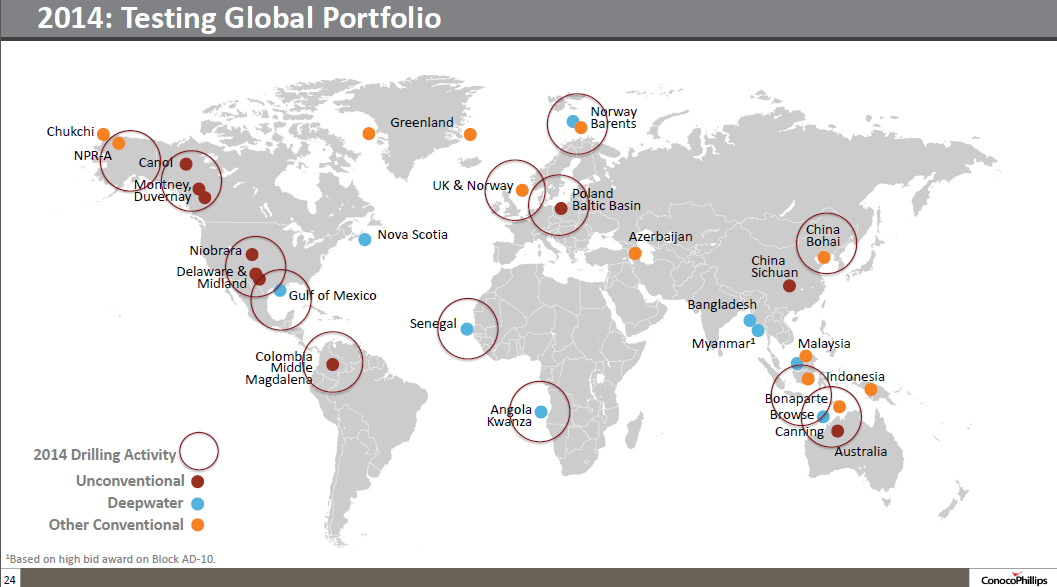
Task: Select the Nova Scotia deepwater marker
Action: click(363, 239)
